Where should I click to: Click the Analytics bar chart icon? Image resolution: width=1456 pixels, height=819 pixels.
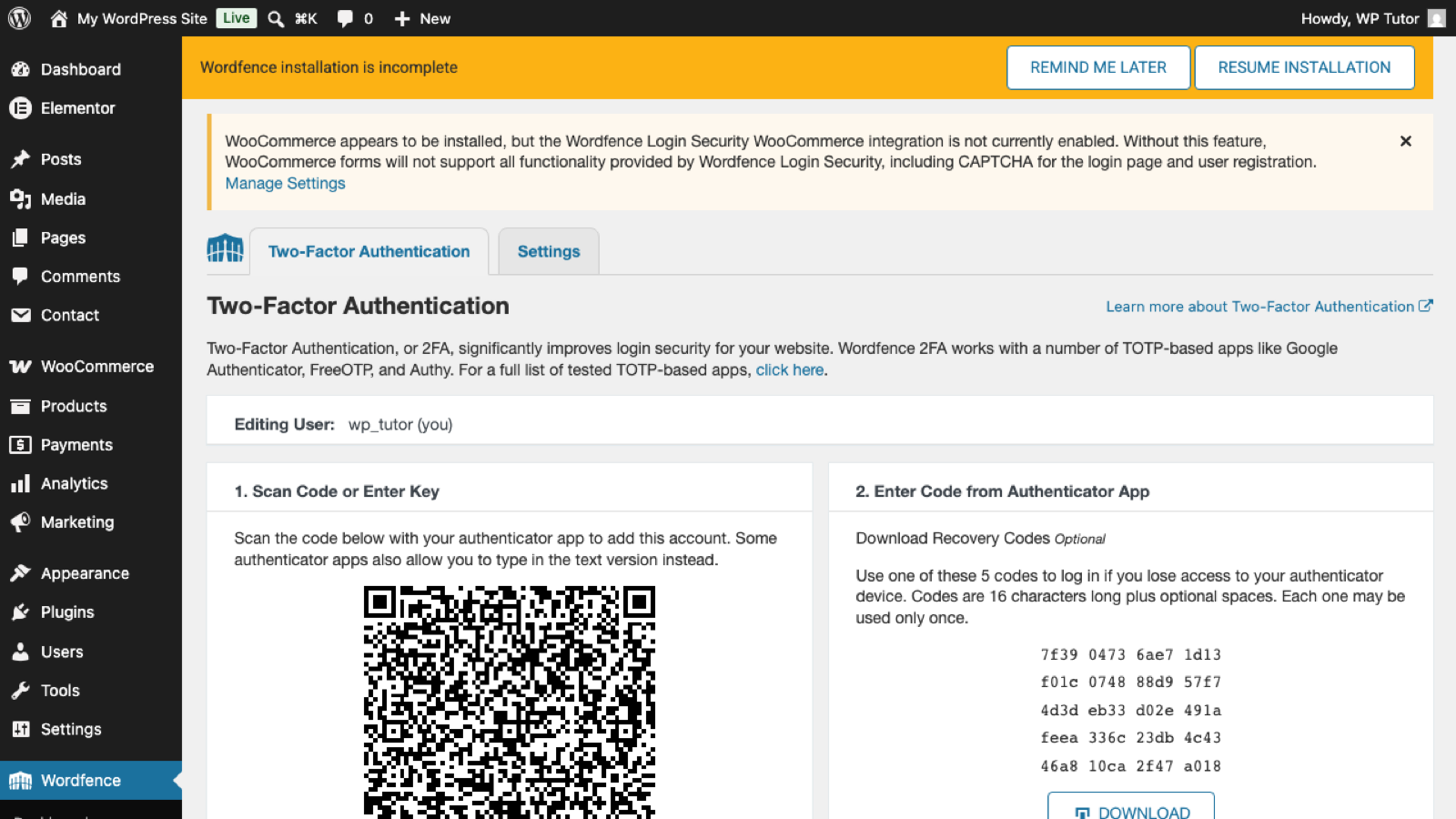[20, 483]
